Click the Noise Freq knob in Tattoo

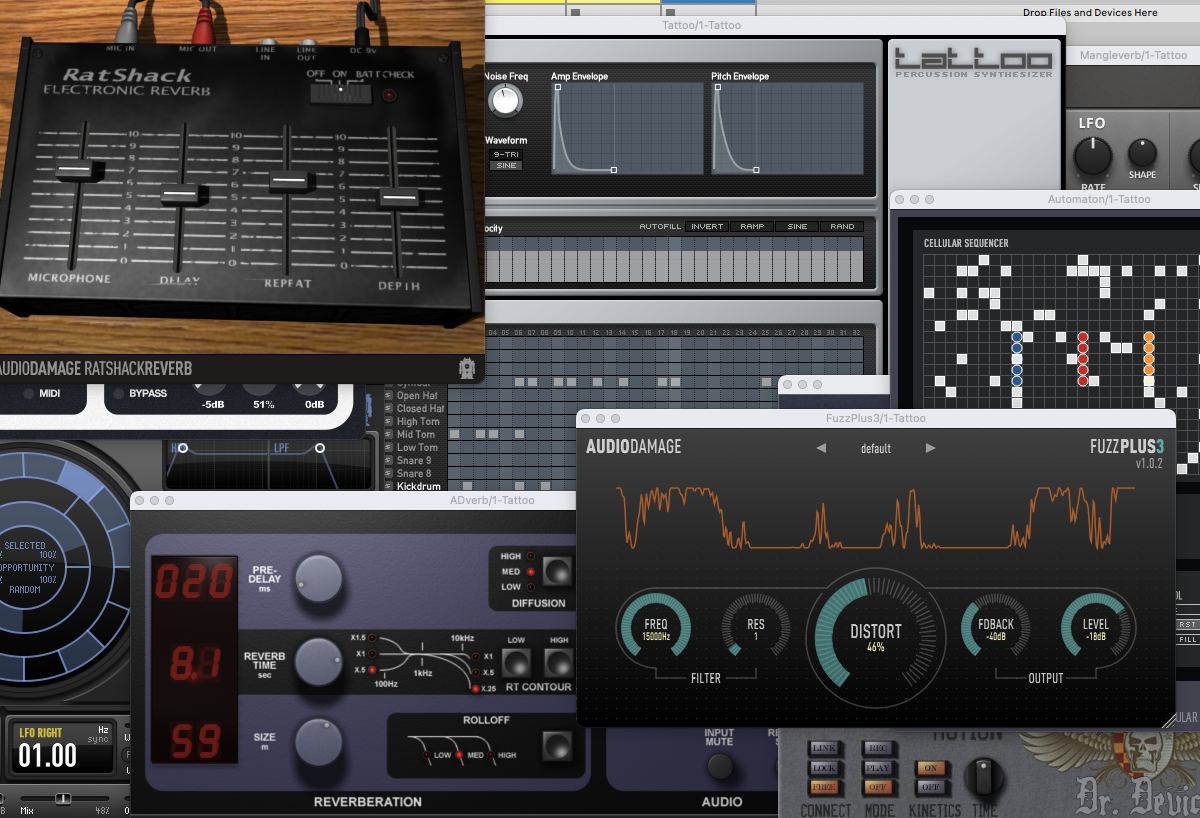[x=506, y=100]
